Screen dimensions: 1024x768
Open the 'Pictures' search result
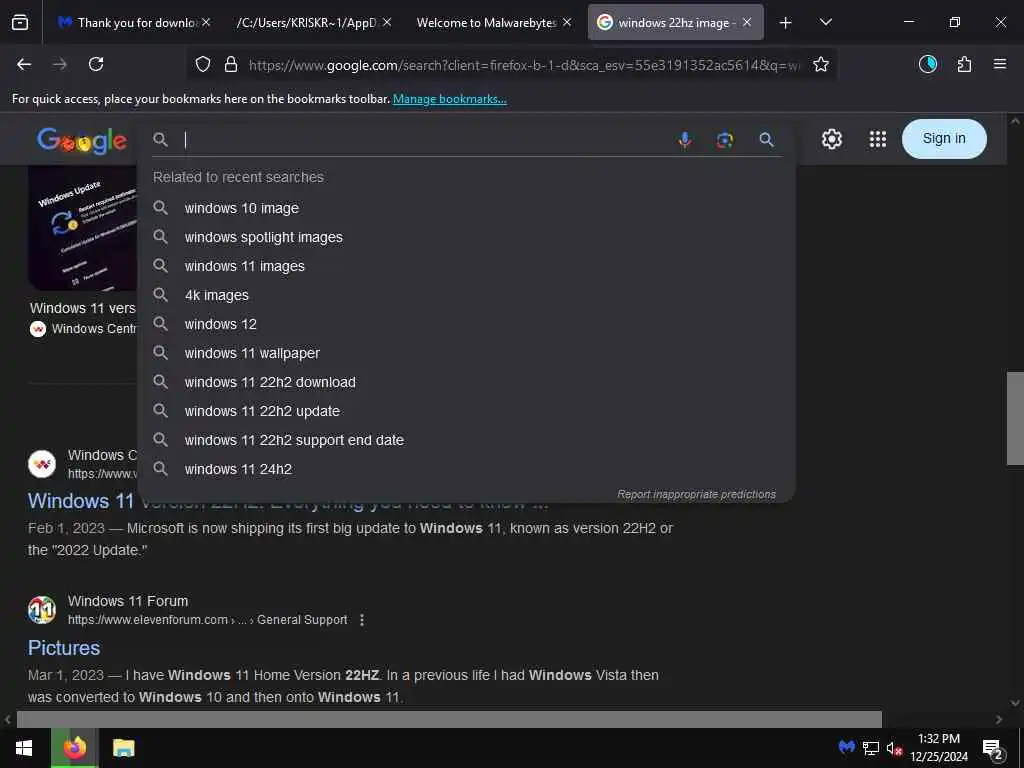tap(64, 648)
